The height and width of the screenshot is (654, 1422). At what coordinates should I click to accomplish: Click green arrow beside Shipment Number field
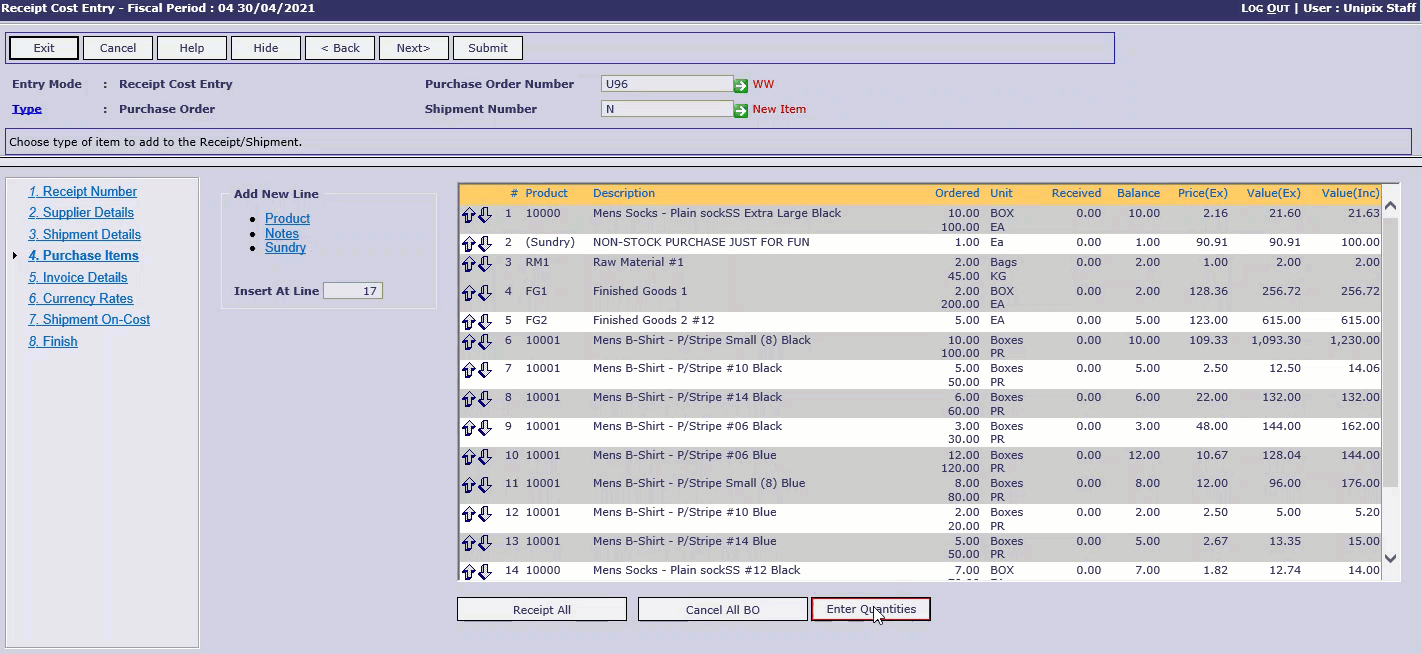[741, 110]
